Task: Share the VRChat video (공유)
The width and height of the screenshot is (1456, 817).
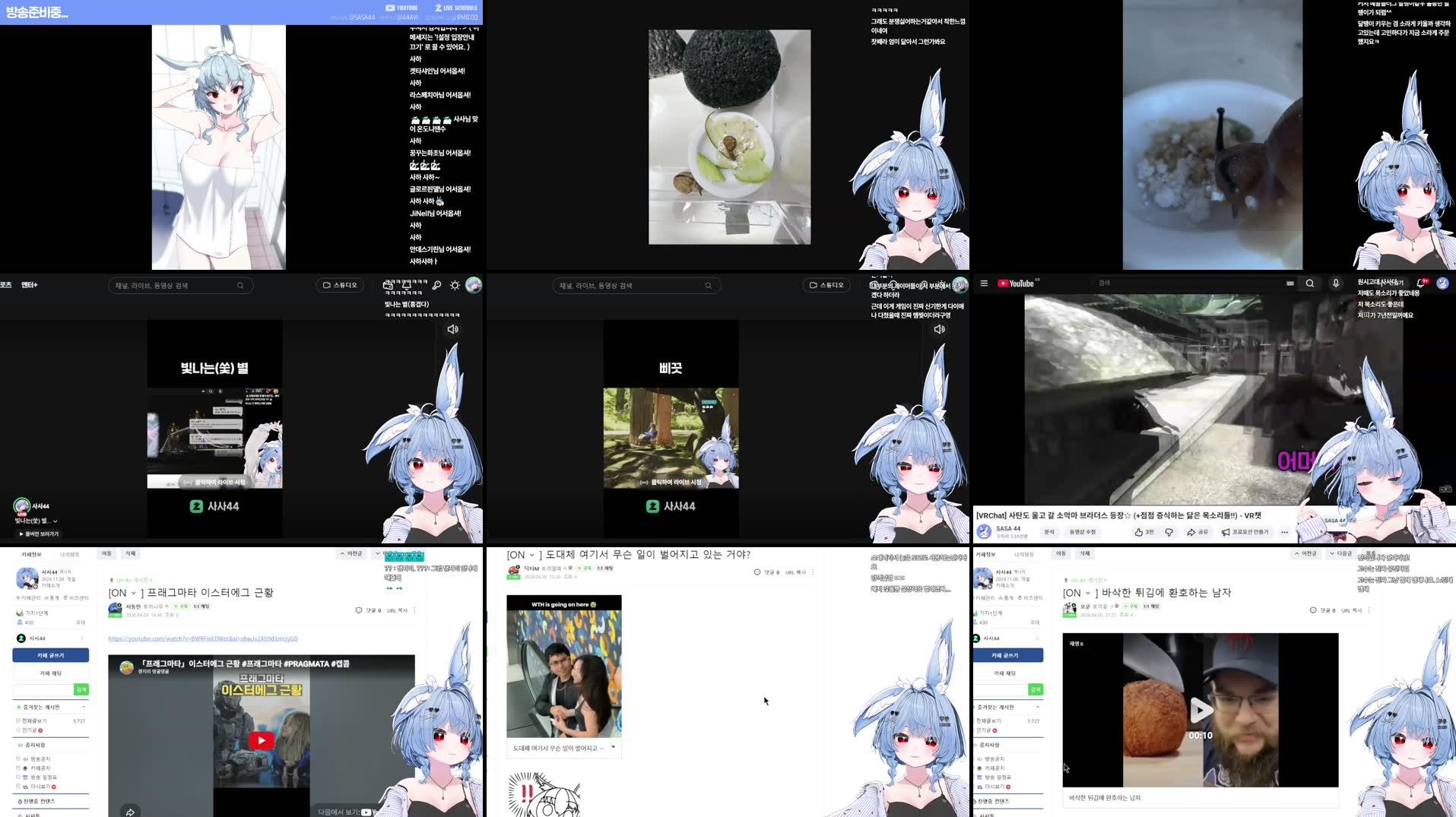Action: tap(1197, 532)
